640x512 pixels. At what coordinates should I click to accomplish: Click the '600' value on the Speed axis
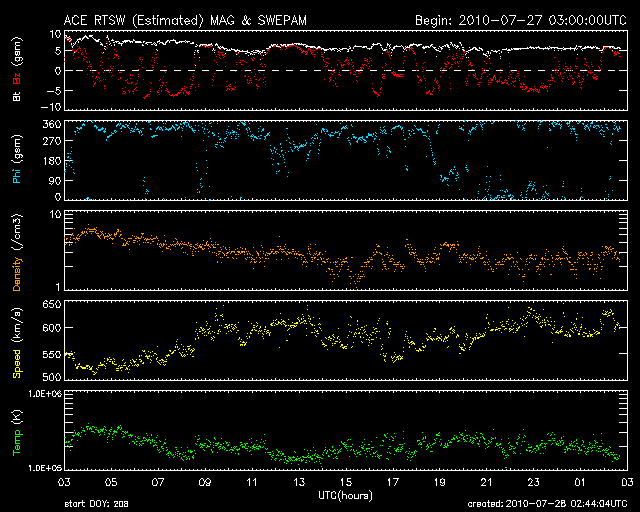tap(52, 328)
